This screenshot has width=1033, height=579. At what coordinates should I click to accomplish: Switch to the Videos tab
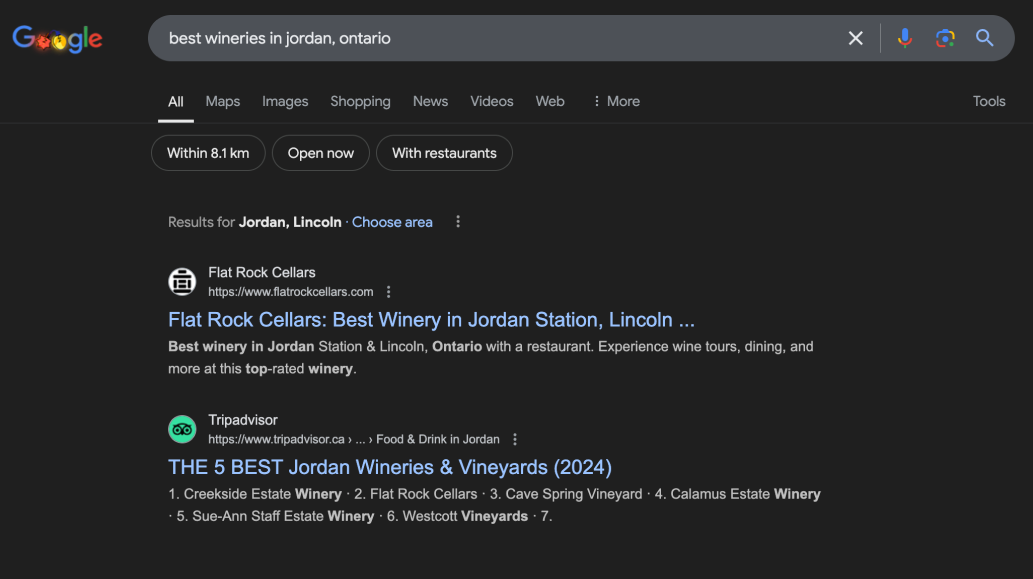tap(491, 101)
